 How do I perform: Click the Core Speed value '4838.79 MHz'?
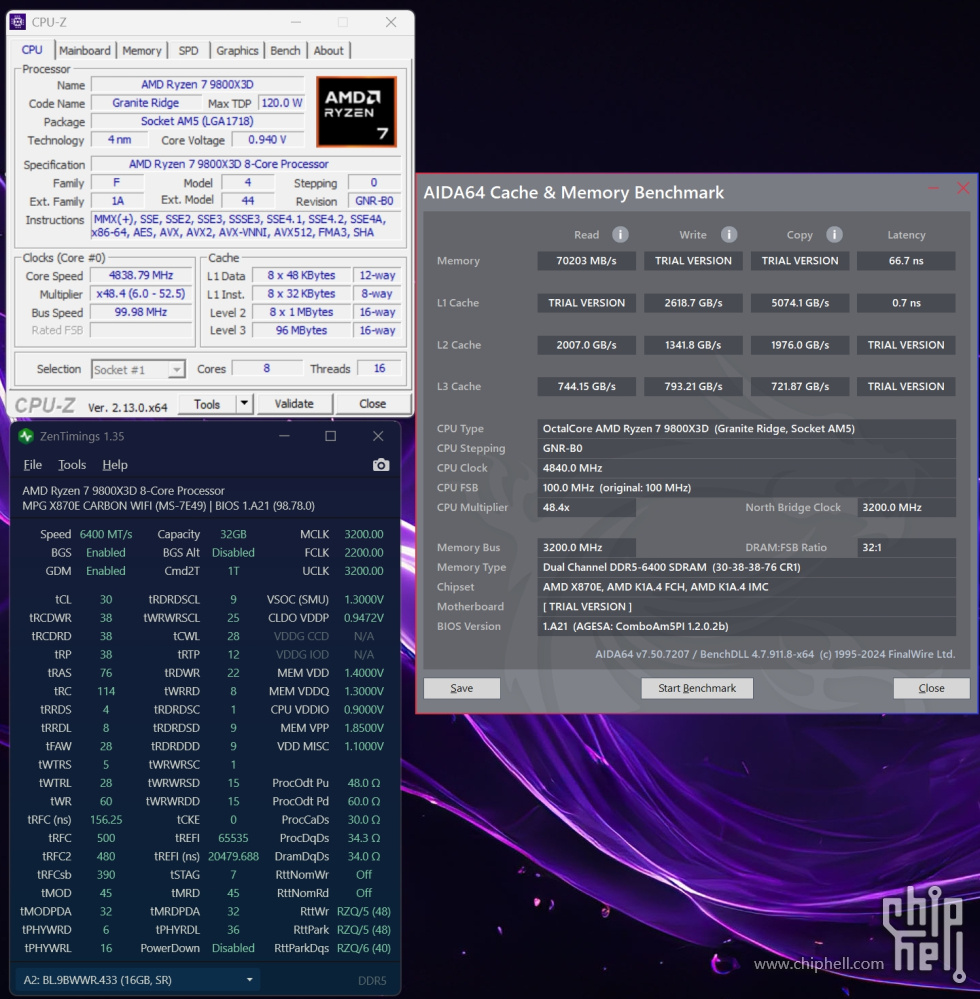141,275
